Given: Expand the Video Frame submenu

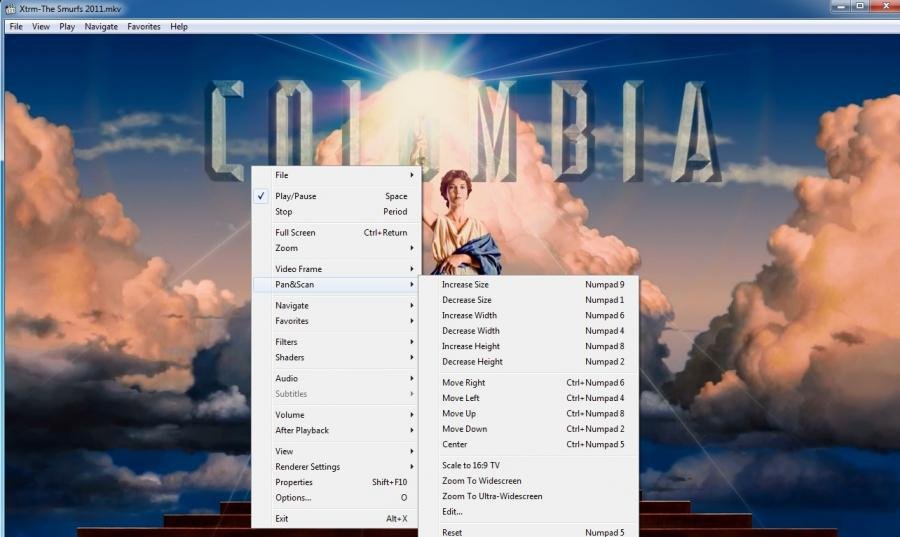Looking at the screenshot, I should [x=337, y=268].
